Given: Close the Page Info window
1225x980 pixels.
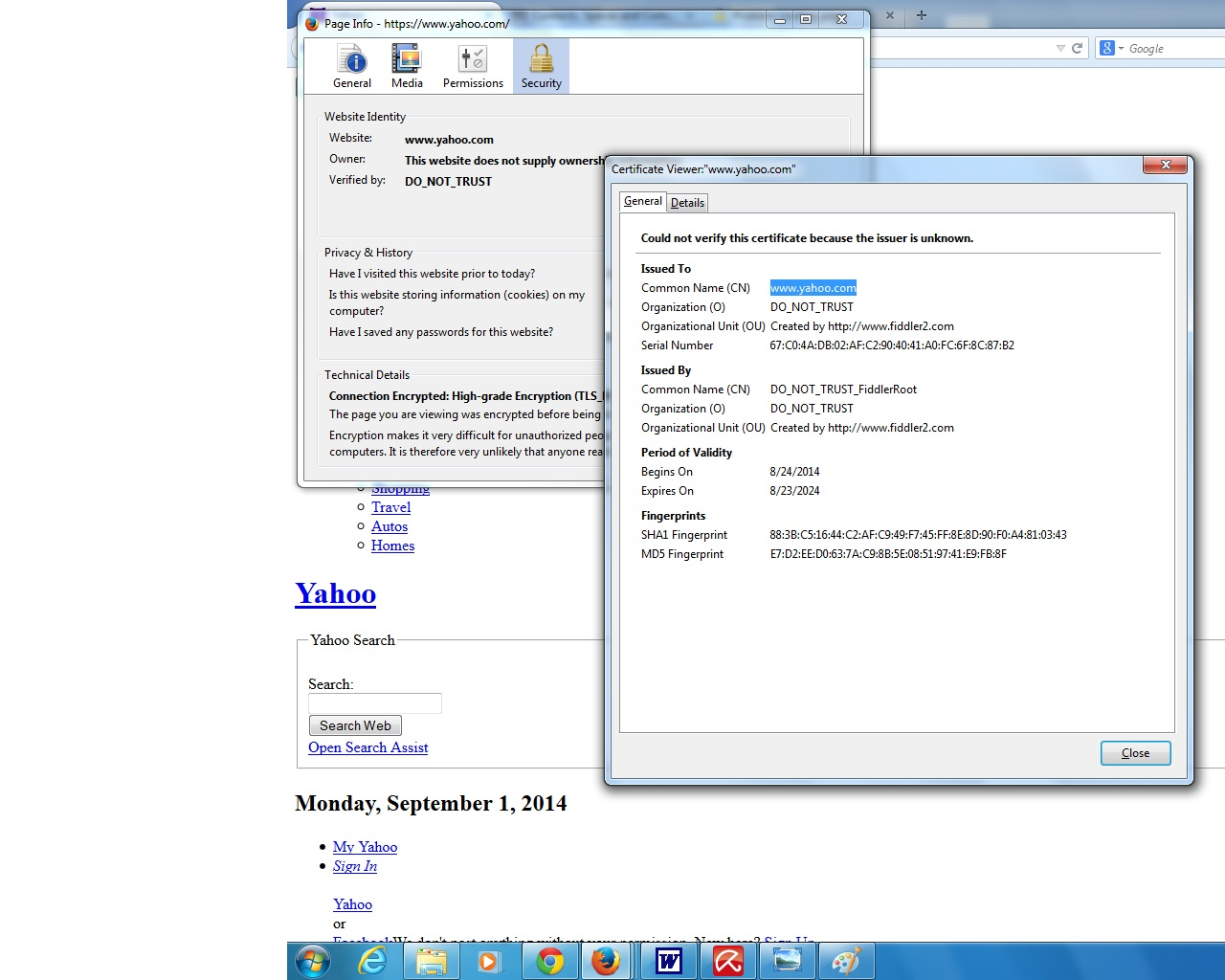Looking at the screenshot, I should [x=841, y=19].
